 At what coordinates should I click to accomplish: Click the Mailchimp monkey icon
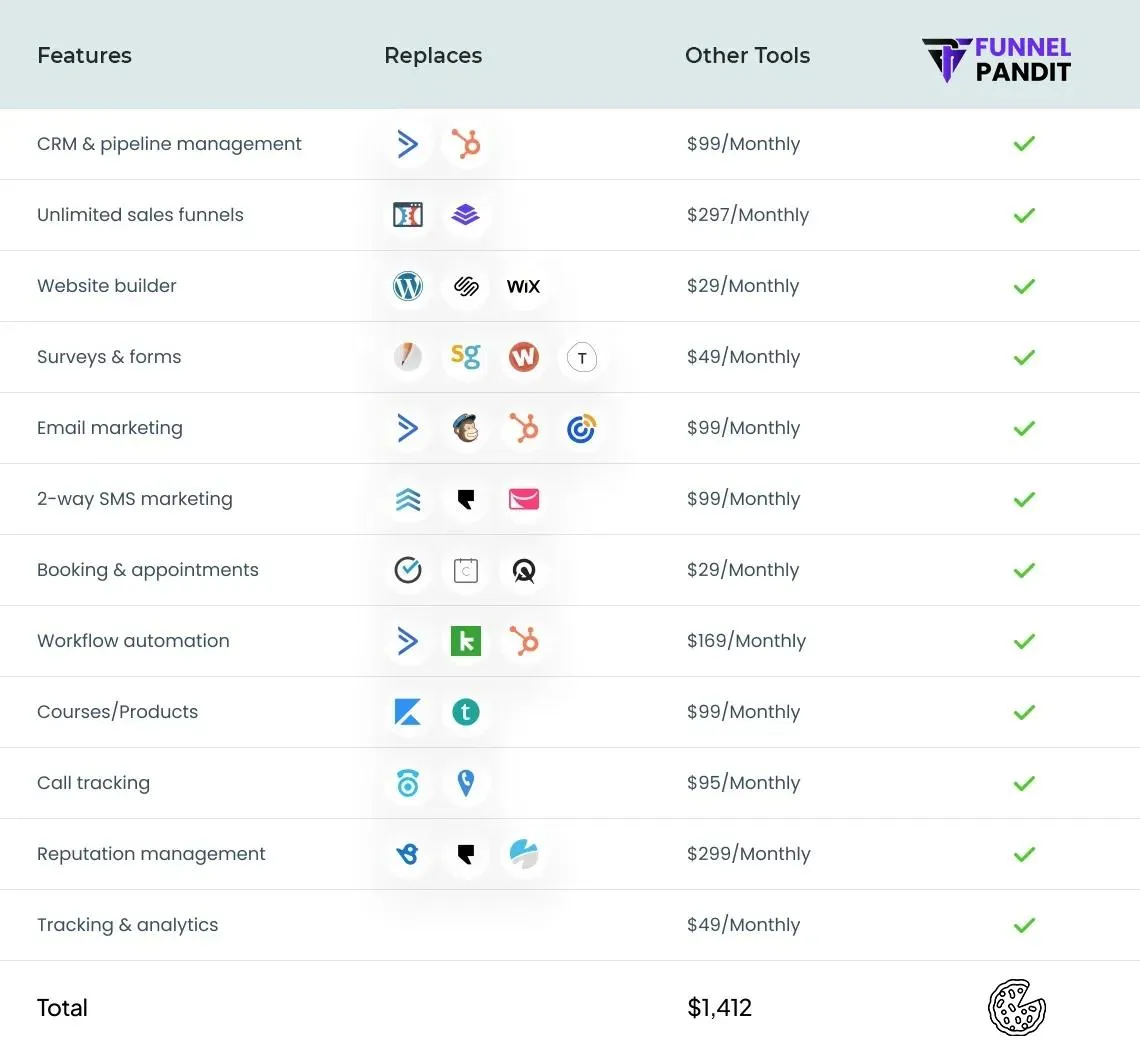[x=465, y=428]
